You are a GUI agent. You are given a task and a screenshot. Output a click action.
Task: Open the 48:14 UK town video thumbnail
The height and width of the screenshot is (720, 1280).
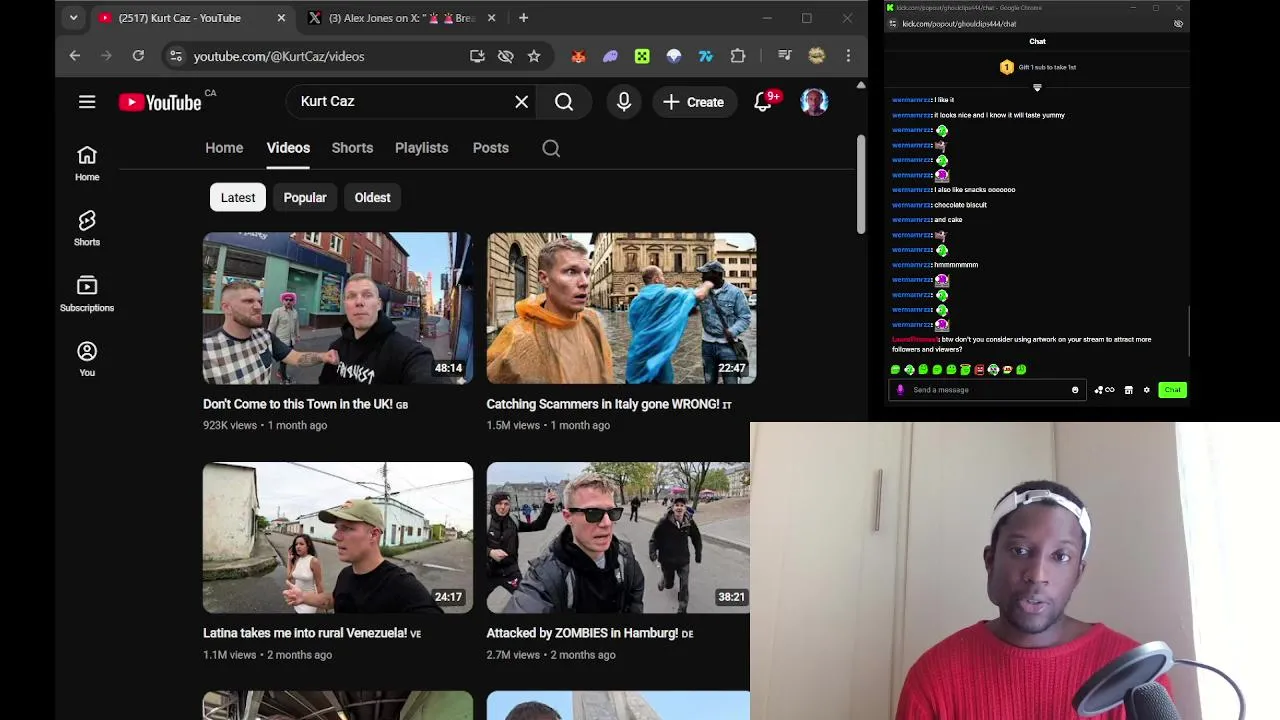point(338,308)
